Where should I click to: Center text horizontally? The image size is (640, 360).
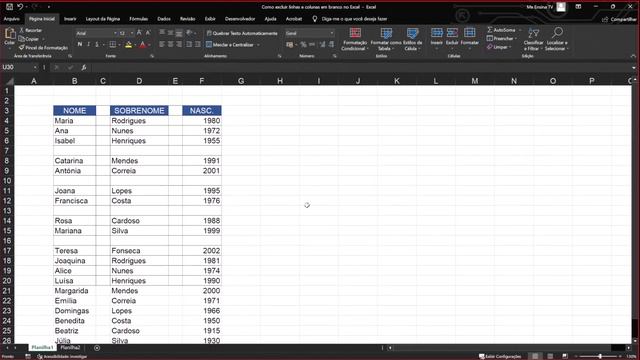(171, 44)
